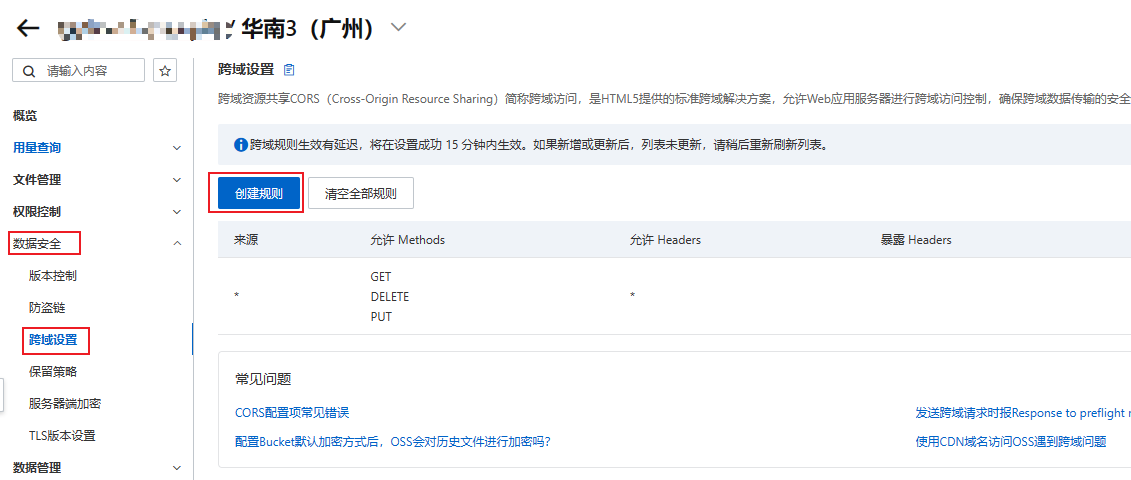Click the copy icon beside 跨域设置 title
The image size is (1131, 480).
tap(290, 69)
